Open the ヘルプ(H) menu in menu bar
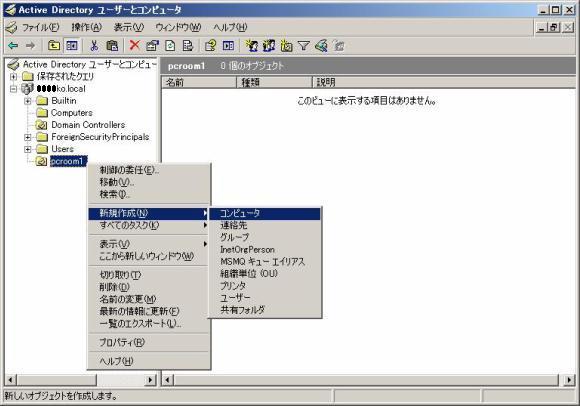This screenshot has width=580, height=406. (230, 27)
